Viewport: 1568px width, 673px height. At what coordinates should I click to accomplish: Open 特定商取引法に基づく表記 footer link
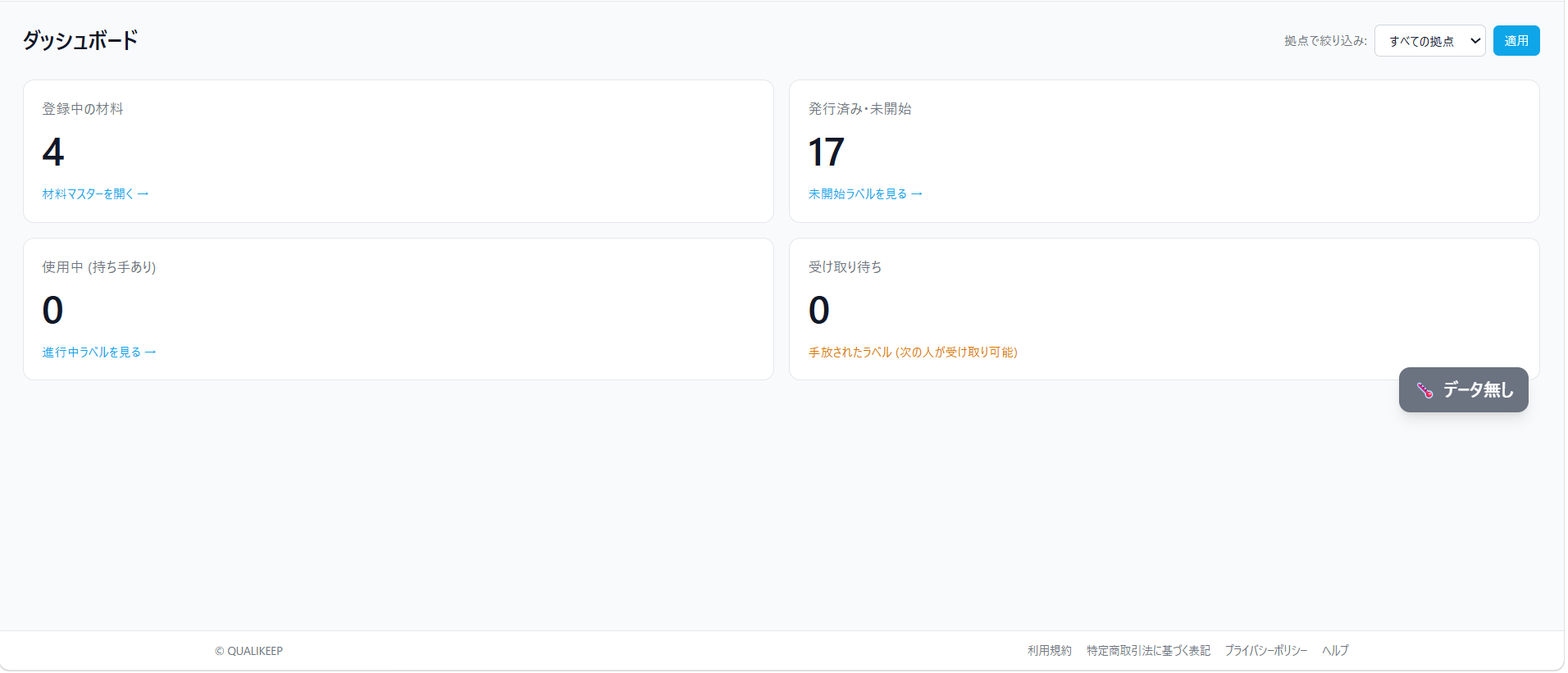coord(1148,651)
